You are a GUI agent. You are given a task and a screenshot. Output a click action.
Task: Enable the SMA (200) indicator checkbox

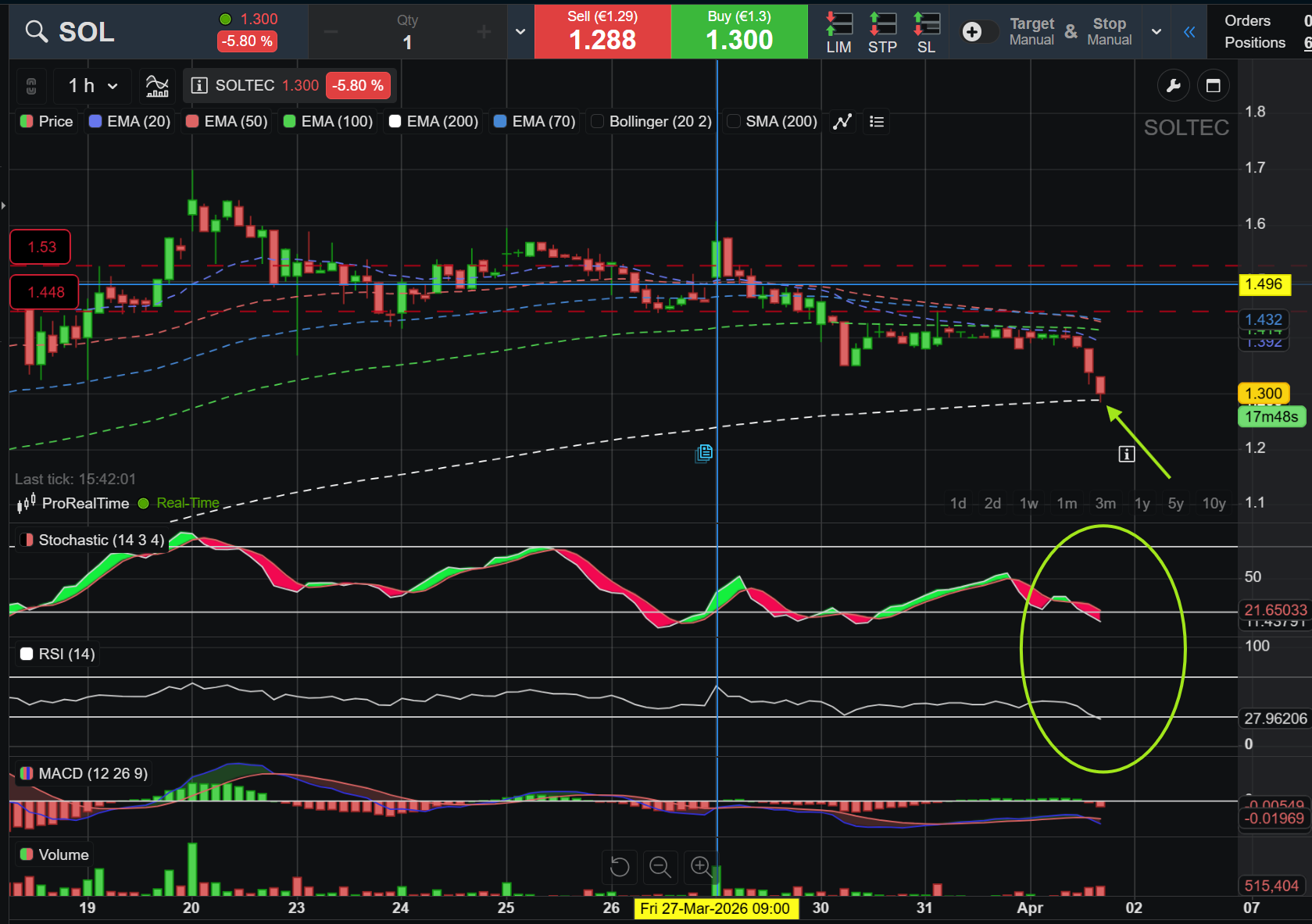click(734, 122)
